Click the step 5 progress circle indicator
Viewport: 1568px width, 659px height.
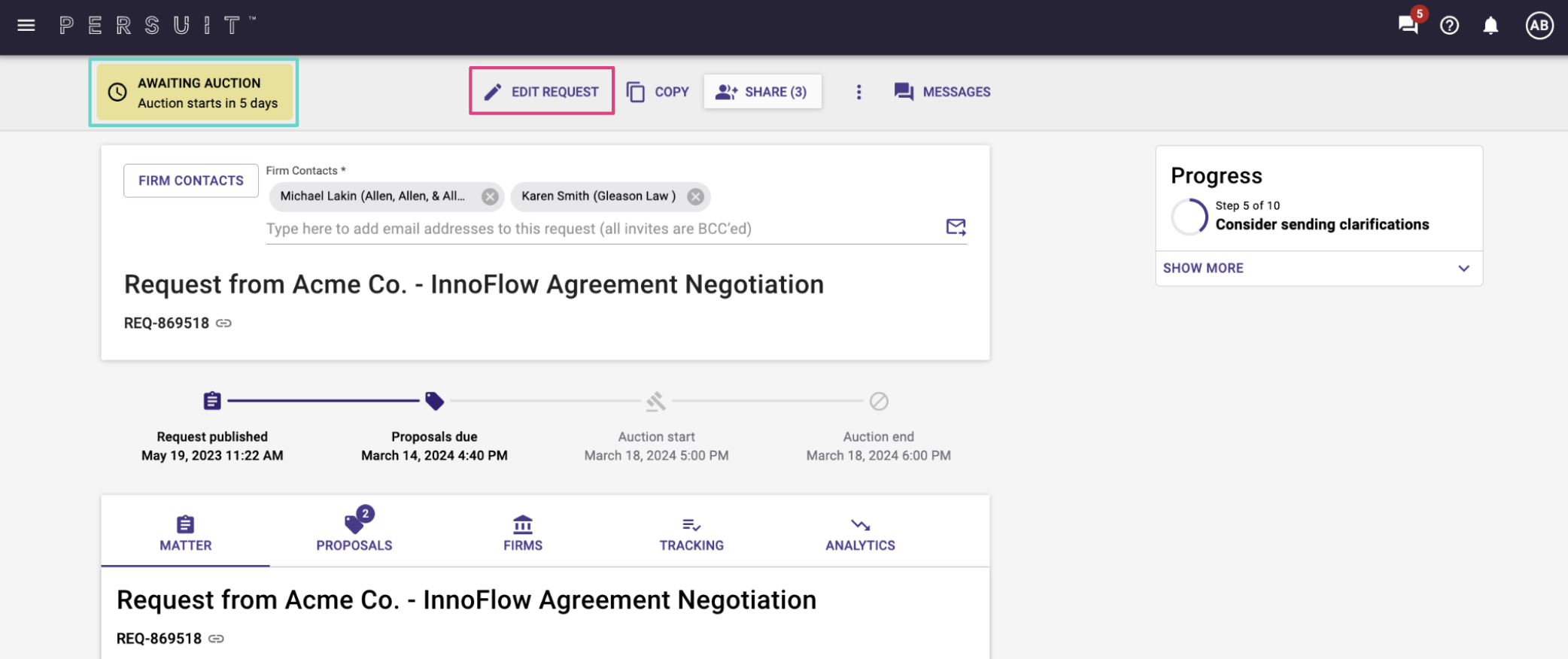click(1190, 217)
